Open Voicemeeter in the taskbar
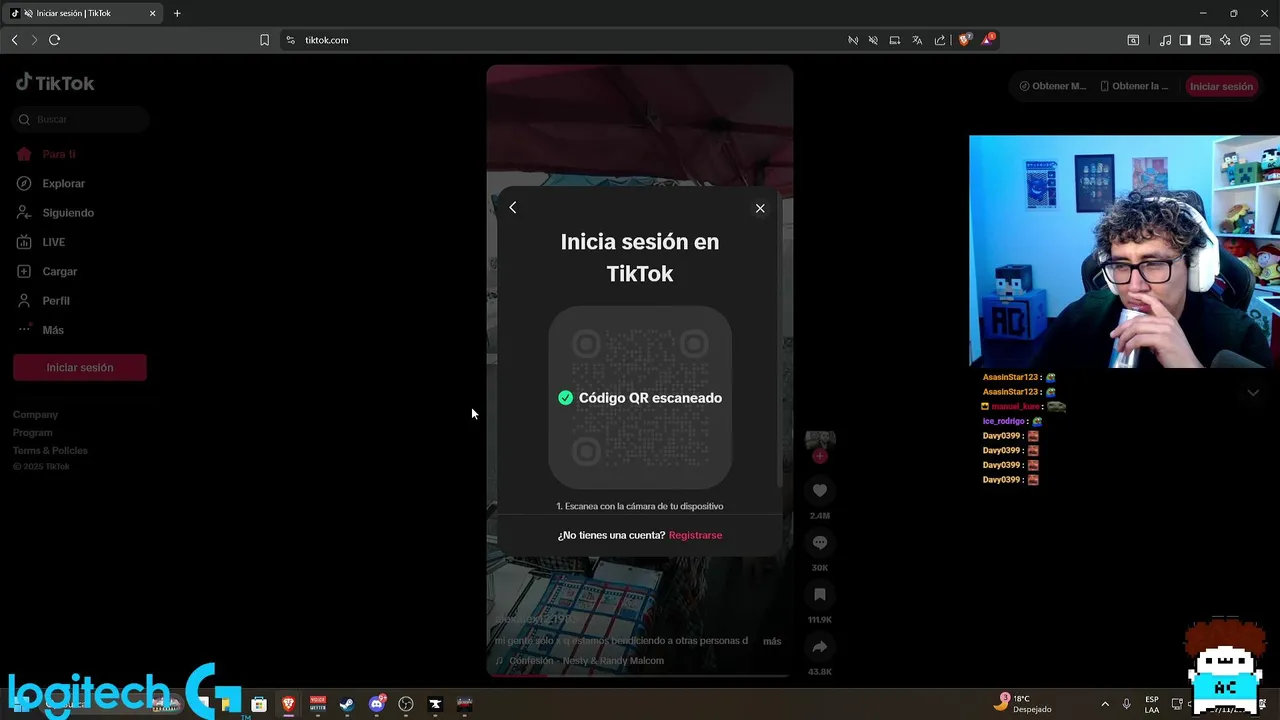Screen dimensions: 1280x720 click(318, 704)
